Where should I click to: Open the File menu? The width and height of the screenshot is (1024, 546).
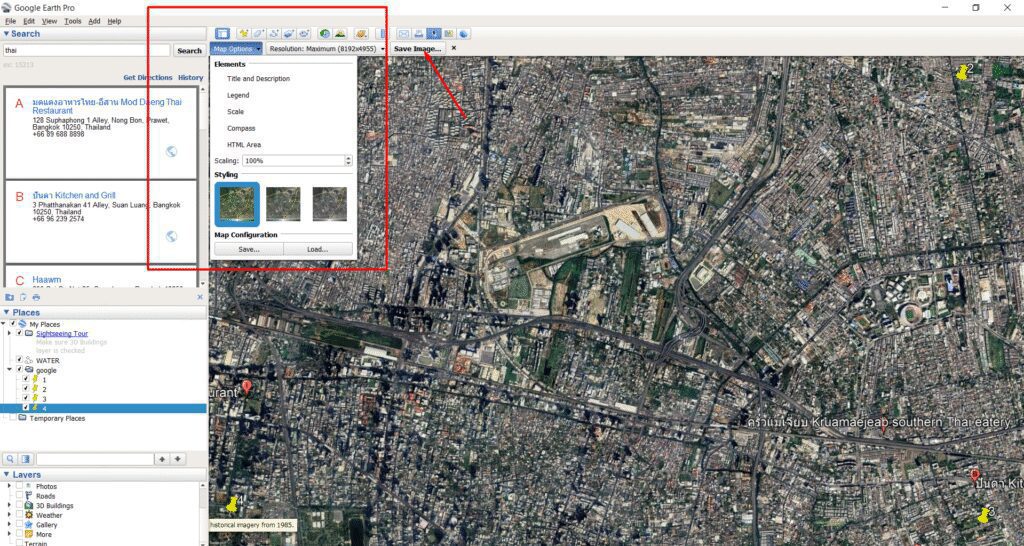pos(10,21)
